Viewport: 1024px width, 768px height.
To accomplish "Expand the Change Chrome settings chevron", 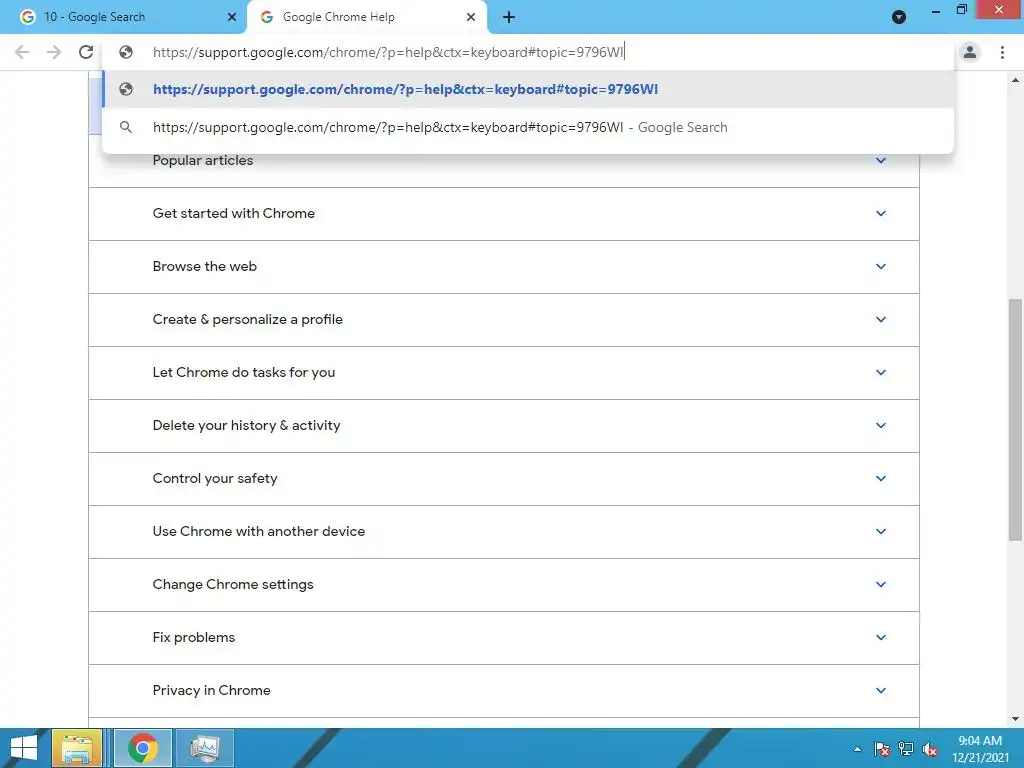I will coord(880,584).
